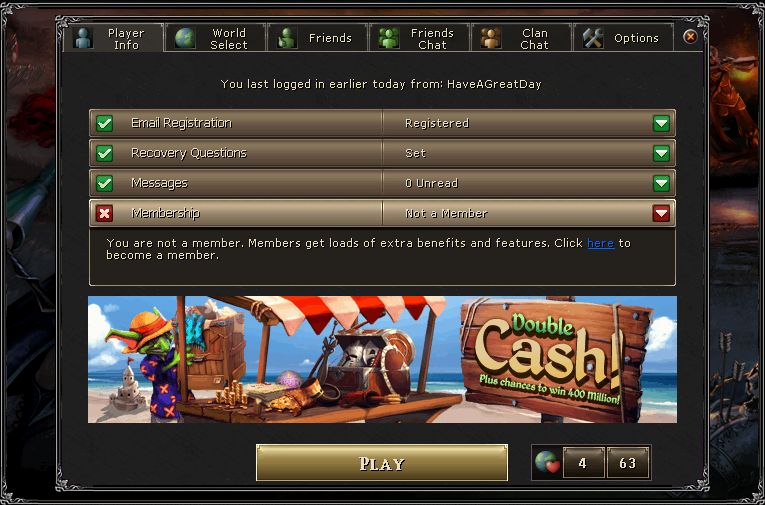Click the Play button
Image resolution: width=765 pixels, height=505 pixels.
pos(382,463)
